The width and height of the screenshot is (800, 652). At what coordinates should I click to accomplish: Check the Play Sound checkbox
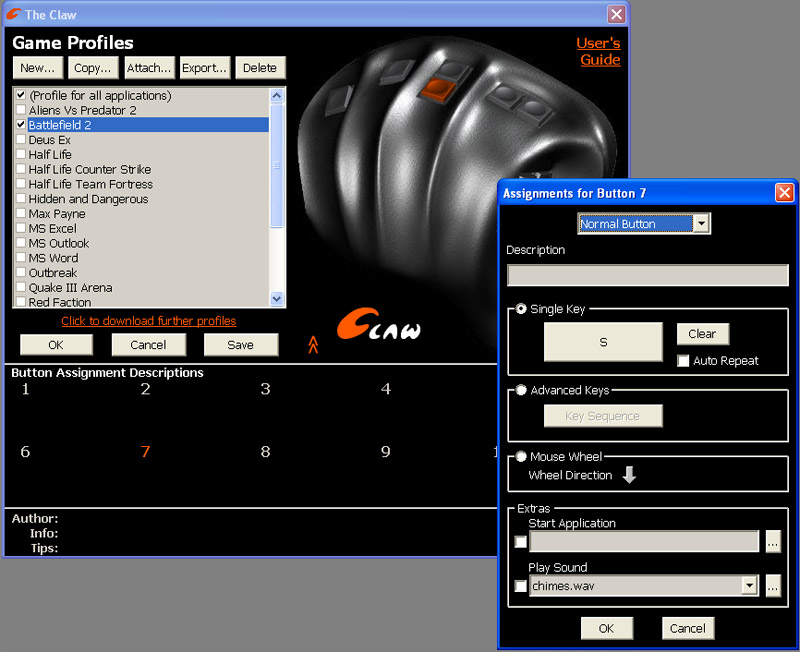tap(520, 586)
